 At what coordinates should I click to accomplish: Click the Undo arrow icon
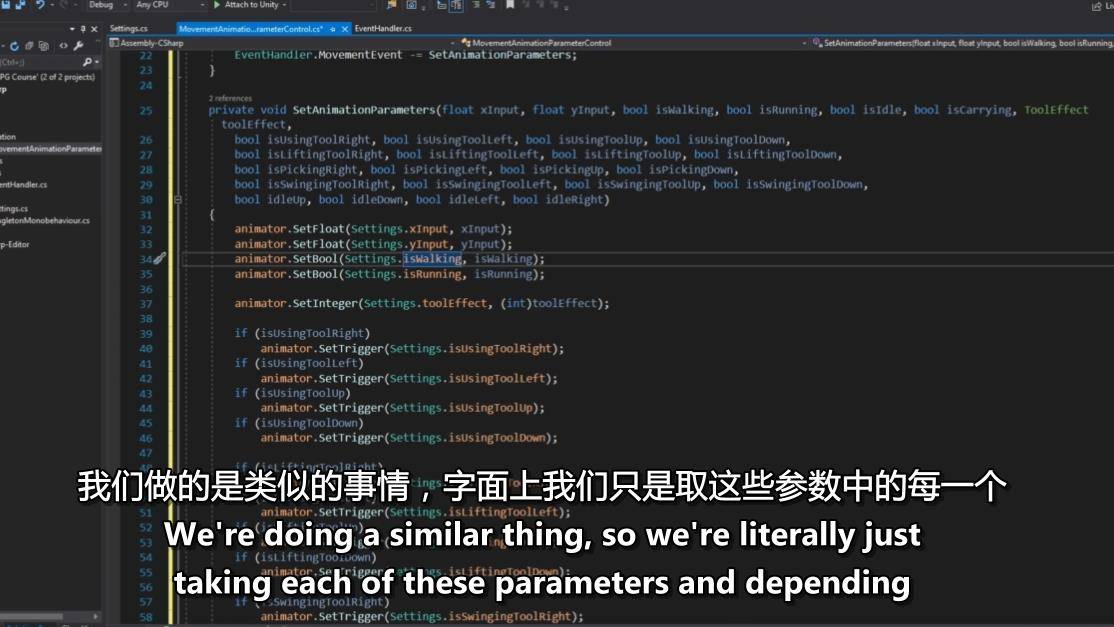pos(40,4)
